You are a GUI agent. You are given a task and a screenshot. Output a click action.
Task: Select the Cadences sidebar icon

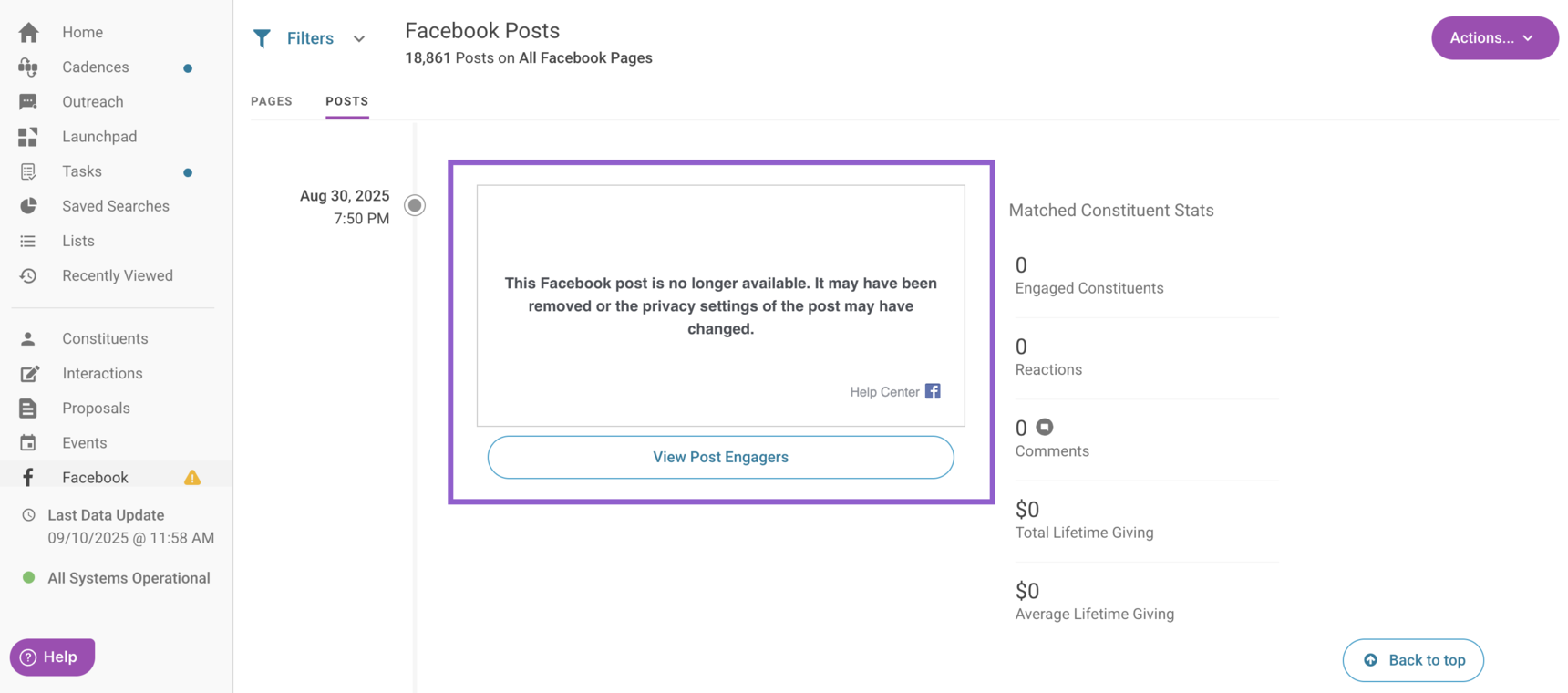(x=28, y=67)
